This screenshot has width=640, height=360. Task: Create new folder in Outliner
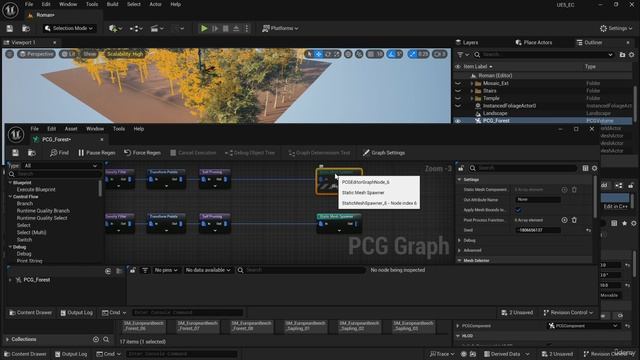pyautogui.click(x=622, y=54)
